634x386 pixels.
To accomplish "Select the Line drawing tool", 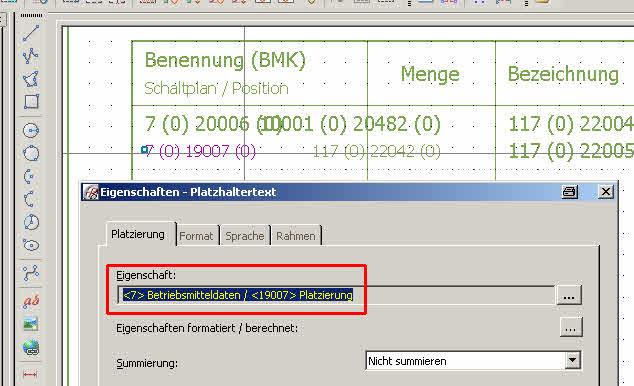I will pos(31,34).
